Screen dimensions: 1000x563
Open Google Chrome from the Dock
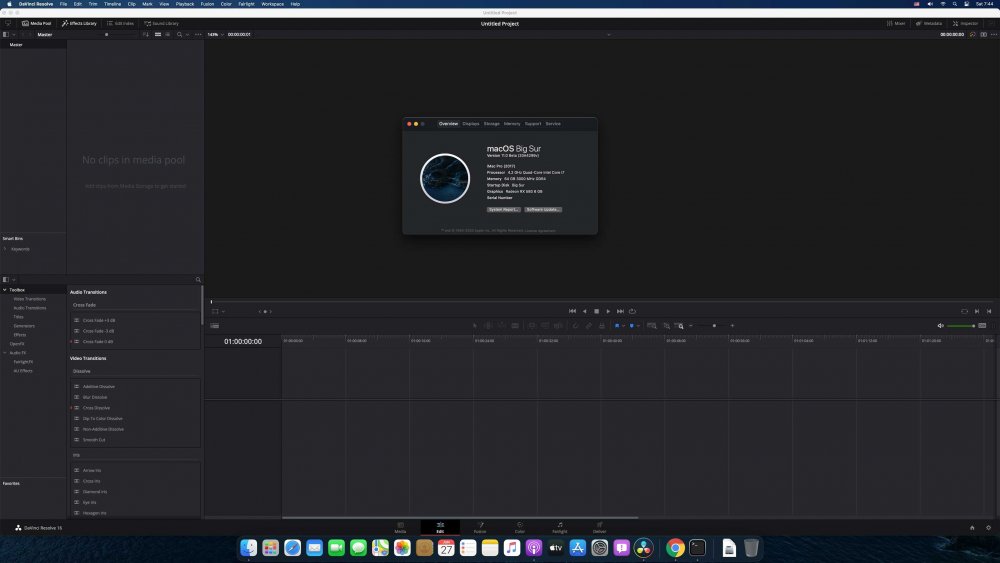[x=675, y=548]
